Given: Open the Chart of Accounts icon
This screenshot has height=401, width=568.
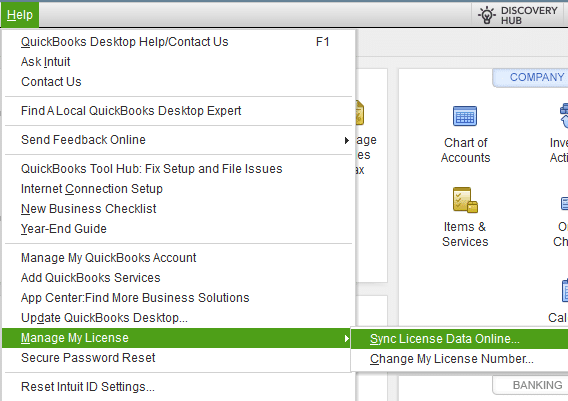Looking at the screenshot, I should [465, 116].
